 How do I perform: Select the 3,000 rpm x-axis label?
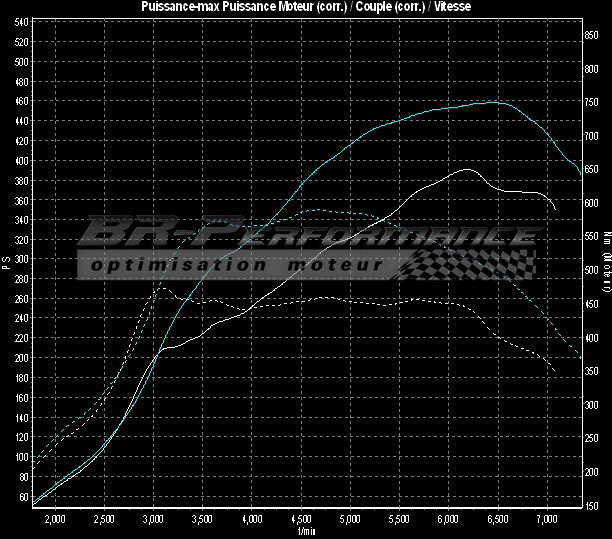tap(153, 519)
